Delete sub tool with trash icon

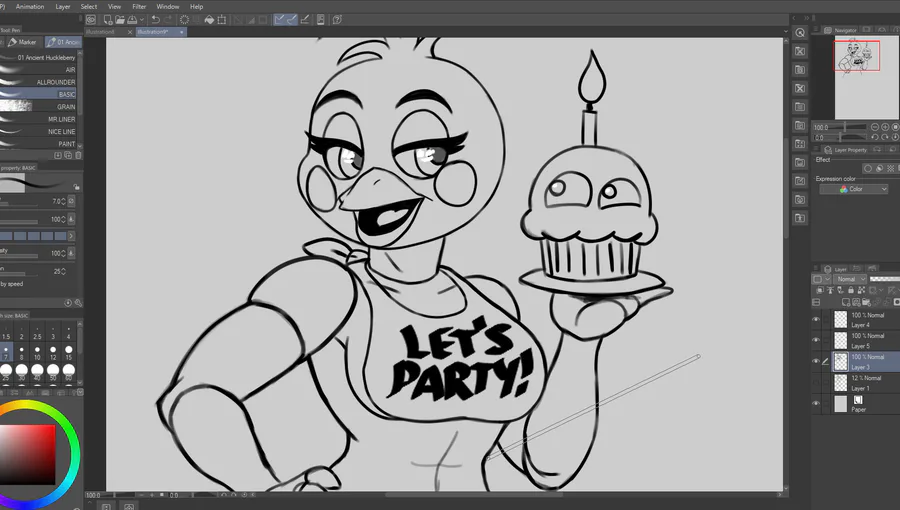coord(78,155)
